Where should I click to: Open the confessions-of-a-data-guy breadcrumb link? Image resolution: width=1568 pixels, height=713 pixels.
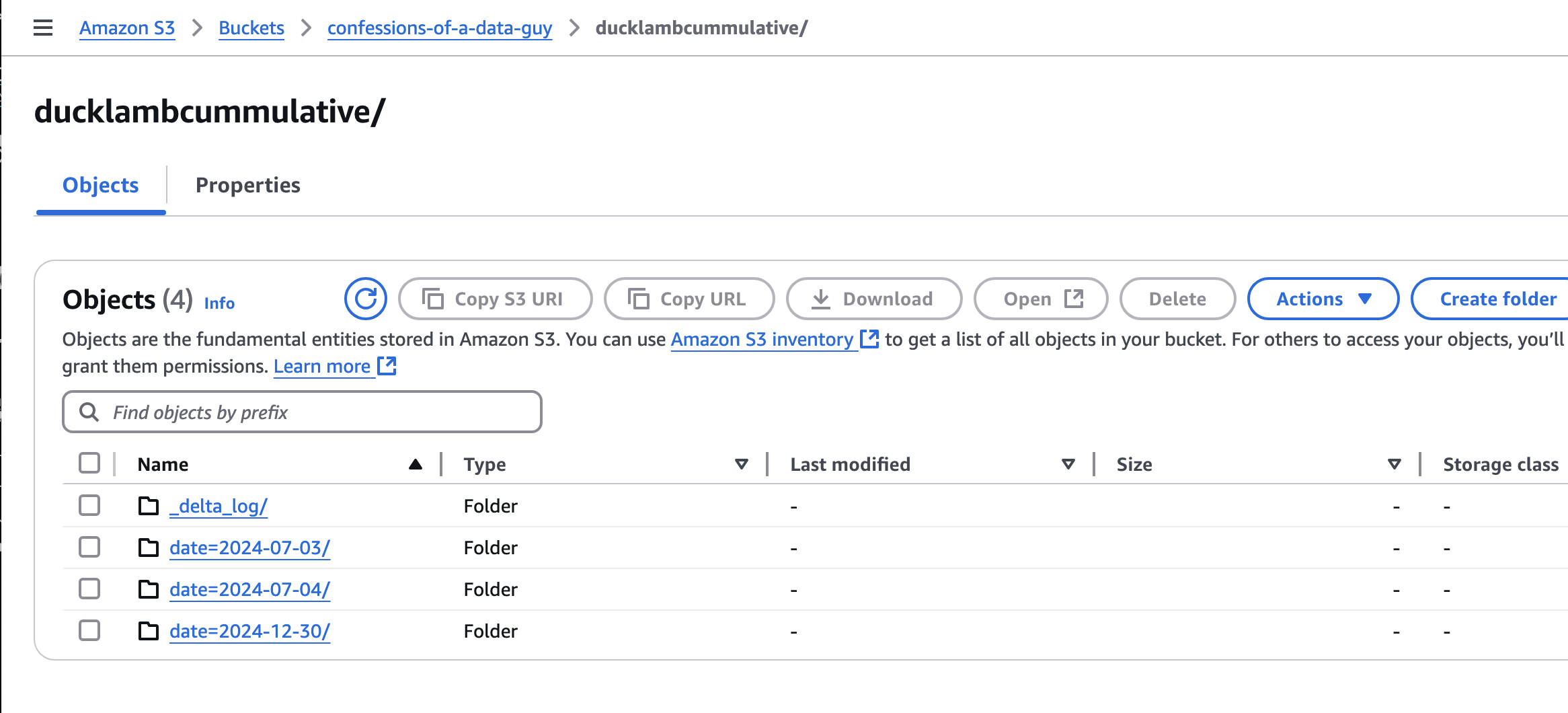(x=440, y=28)
